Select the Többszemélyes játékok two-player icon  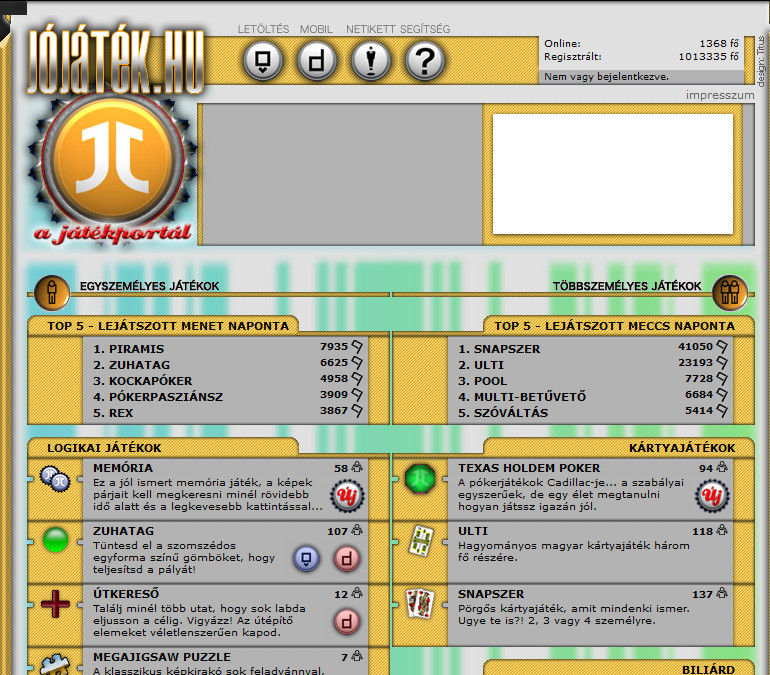pos(731,291)
